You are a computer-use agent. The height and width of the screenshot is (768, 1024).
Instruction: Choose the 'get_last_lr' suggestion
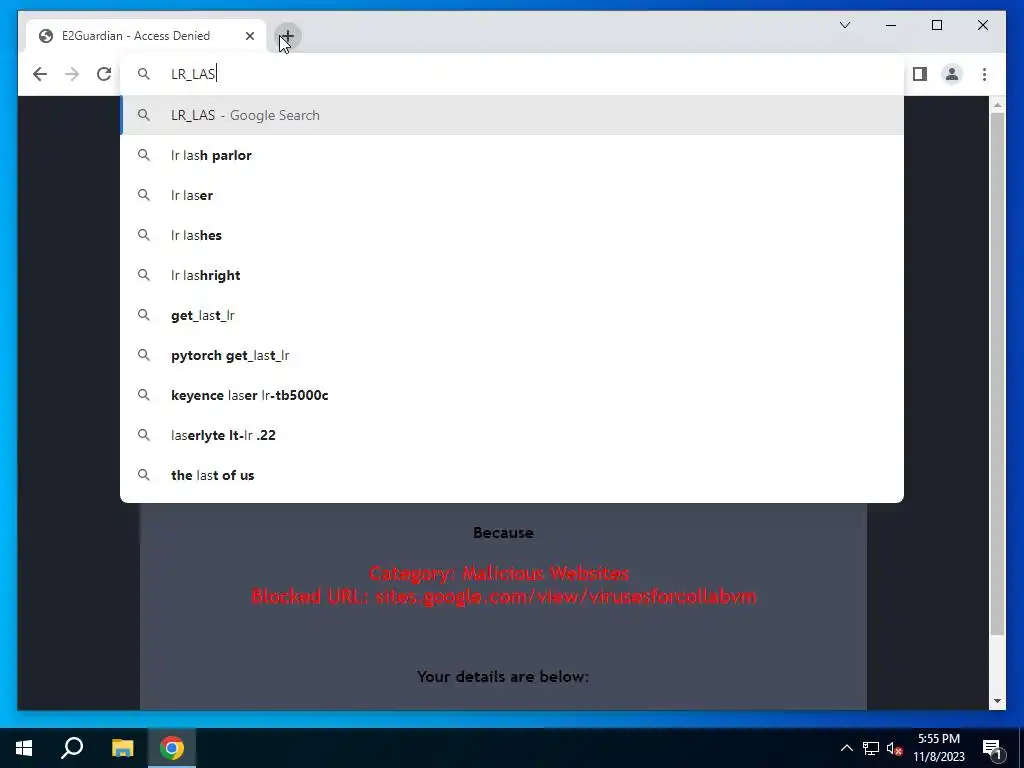point(512,315)
